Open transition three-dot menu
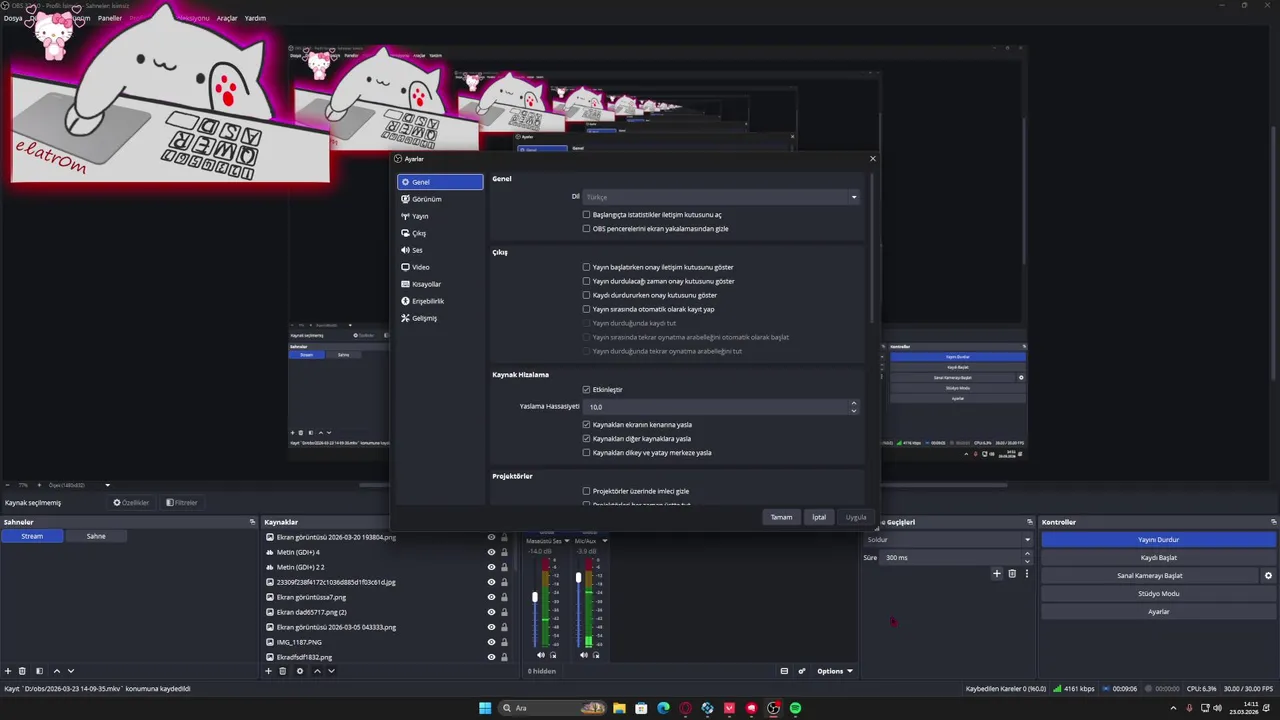Screen dimensions: 1280x720 pyautogui.click(x=1026, y=574)
